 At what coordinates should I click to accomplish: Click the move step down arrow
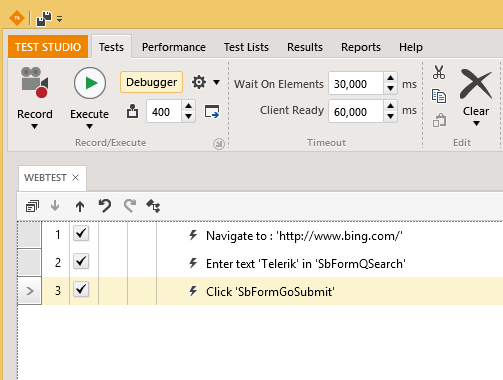click(55, 206)
